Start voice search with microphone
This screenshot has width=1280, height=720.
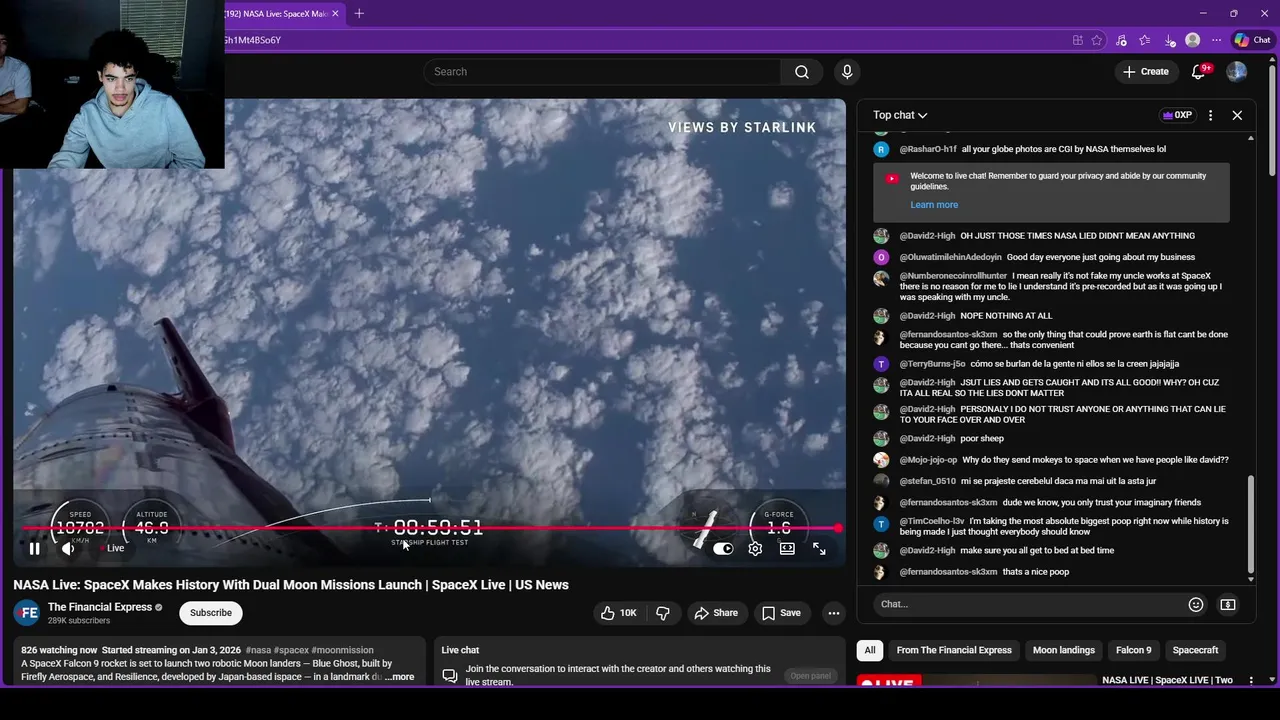pos(847,72)
